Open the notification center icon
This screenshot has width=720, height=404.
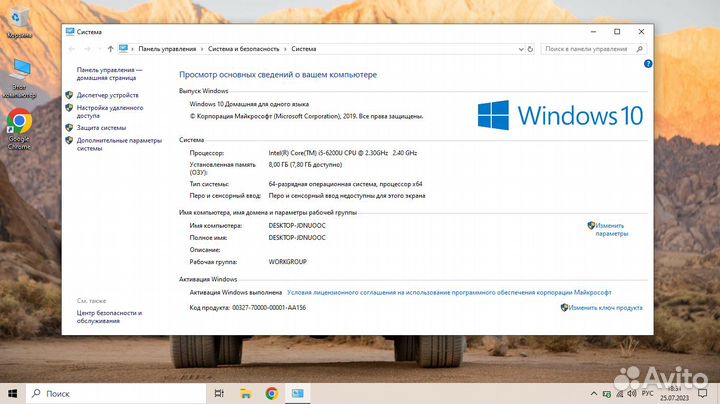(703, 393)
